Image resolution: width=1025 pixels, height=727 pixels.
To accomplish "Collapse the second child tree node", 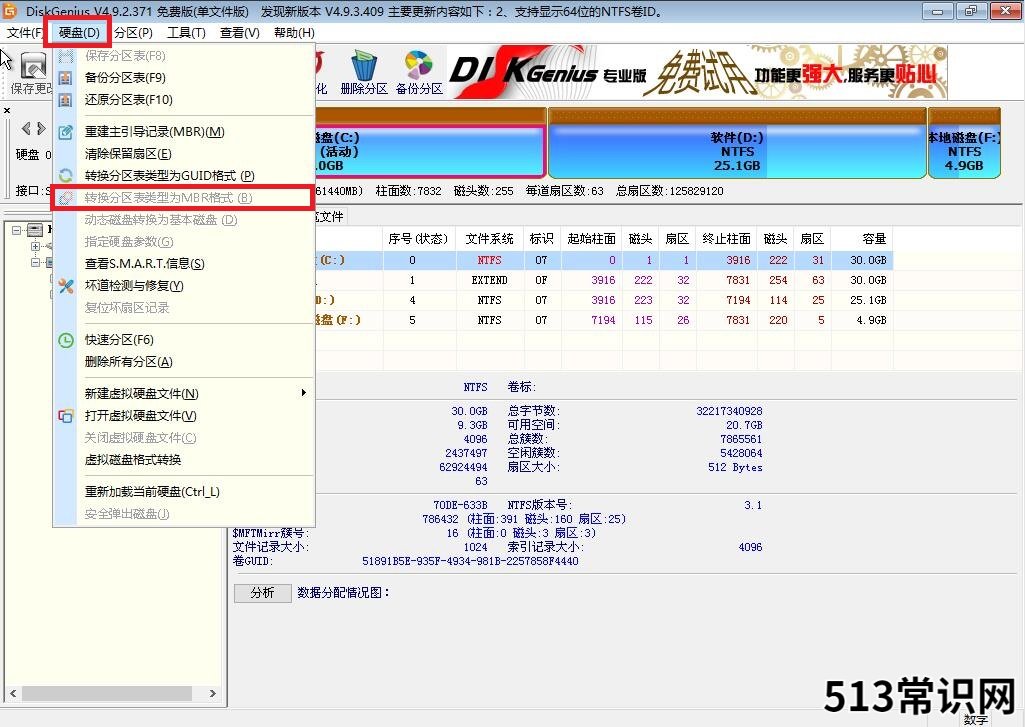I will coord(35,262).
